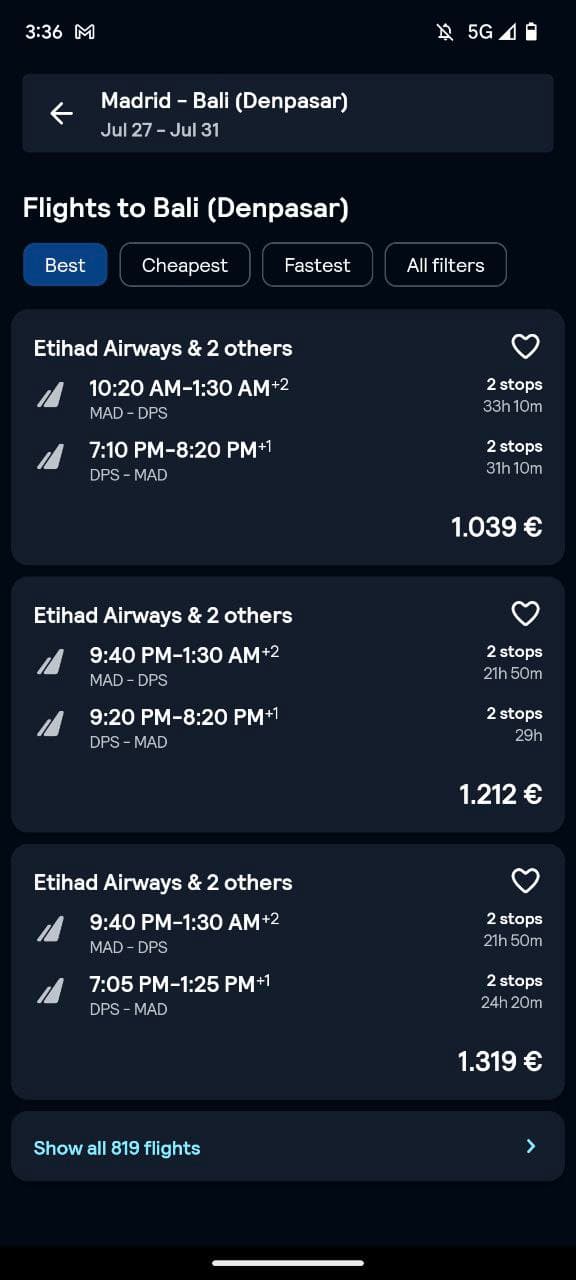Tap airline logo beside 9:20 PM return flight
The height and width of the screenshot is (1280, 576).
tap(50, 725)
